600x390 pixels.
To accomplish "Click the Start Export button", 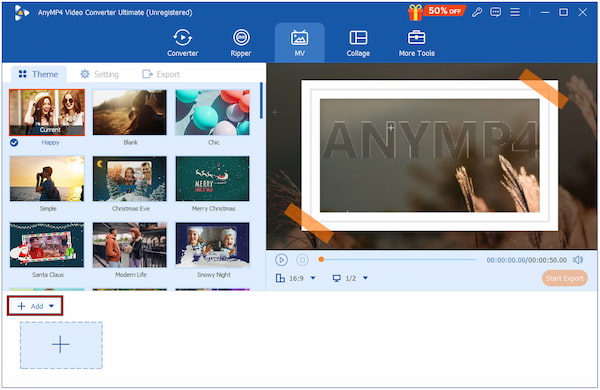I will click(x=565, y=278).
